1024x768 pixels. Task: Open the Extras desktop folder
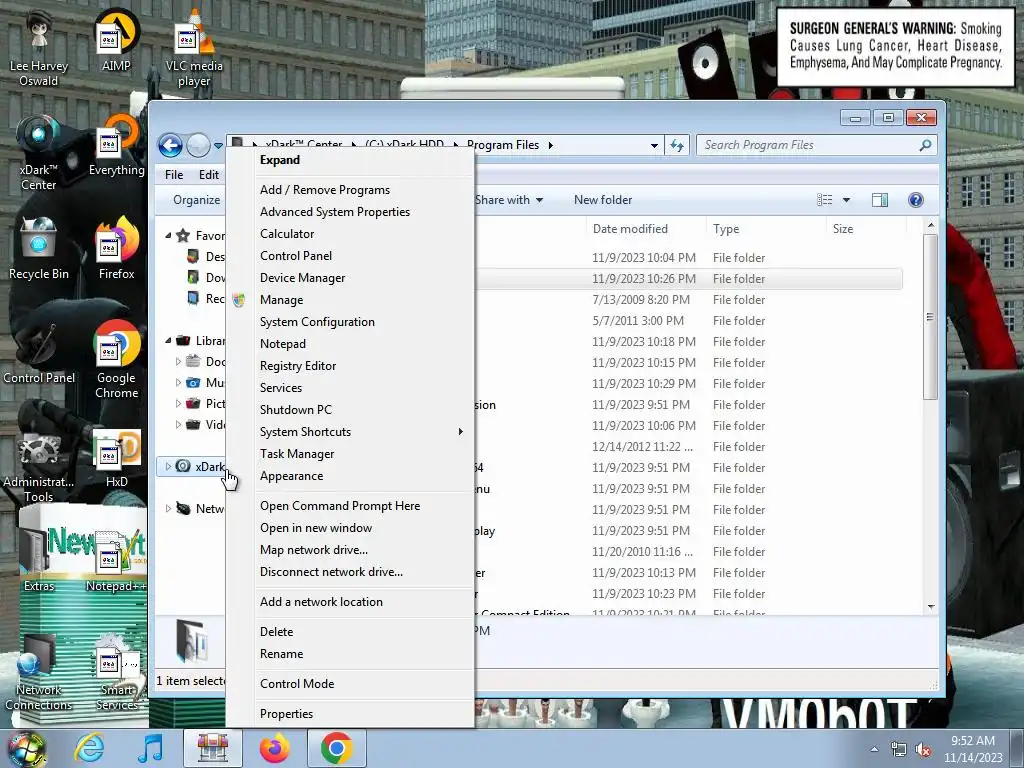tap(39, 560)
